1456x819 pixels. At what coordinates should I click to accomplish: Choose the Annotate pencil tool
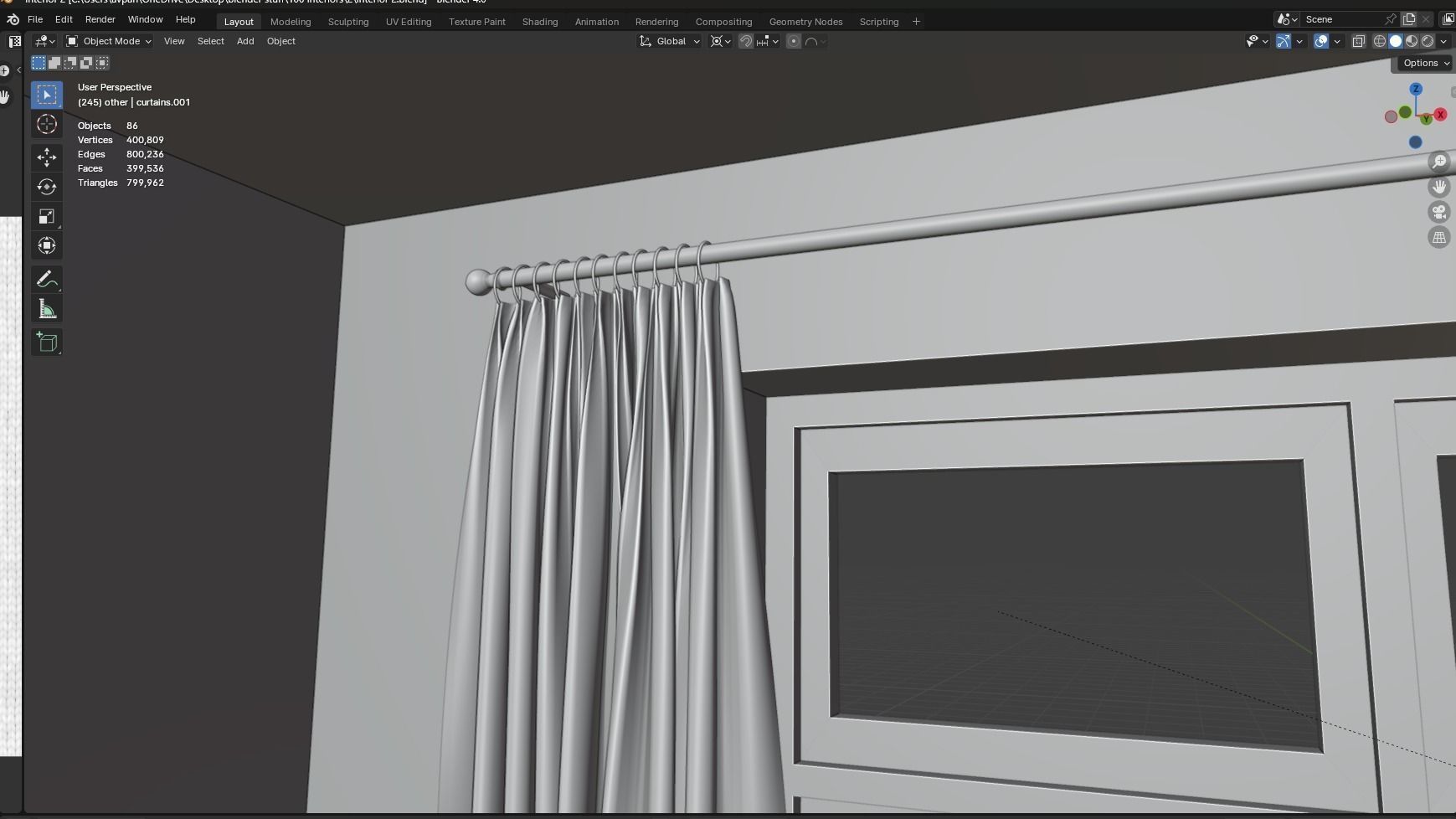(47, 279)
